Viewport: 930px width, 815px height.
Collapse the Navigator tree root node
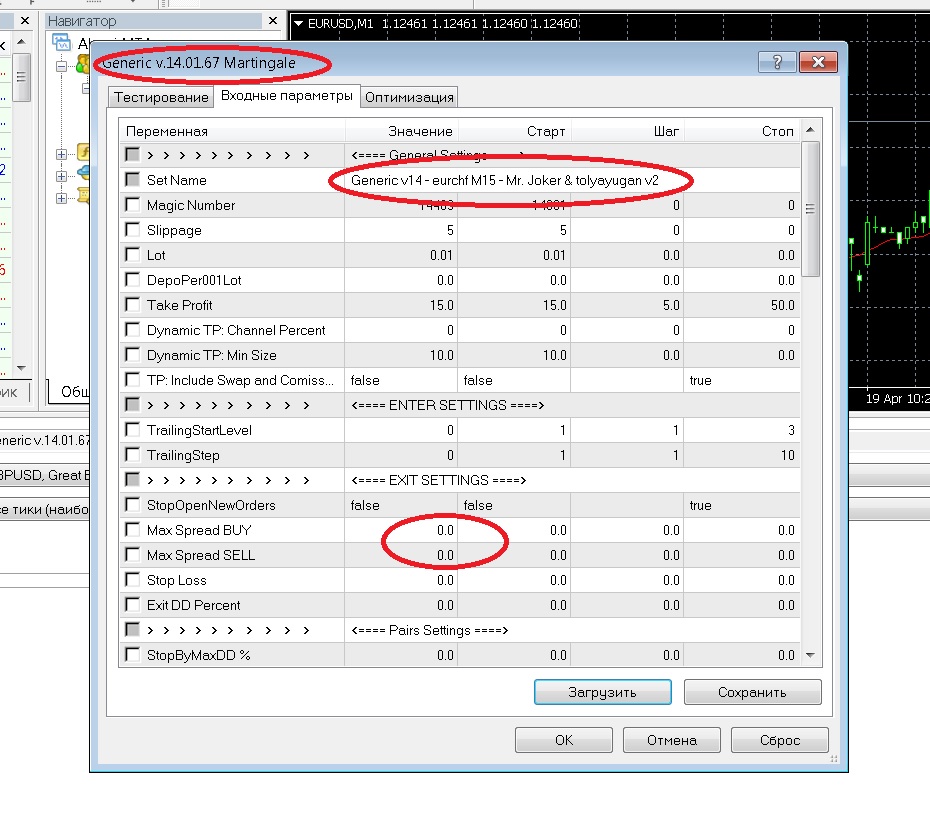(61, 66)
